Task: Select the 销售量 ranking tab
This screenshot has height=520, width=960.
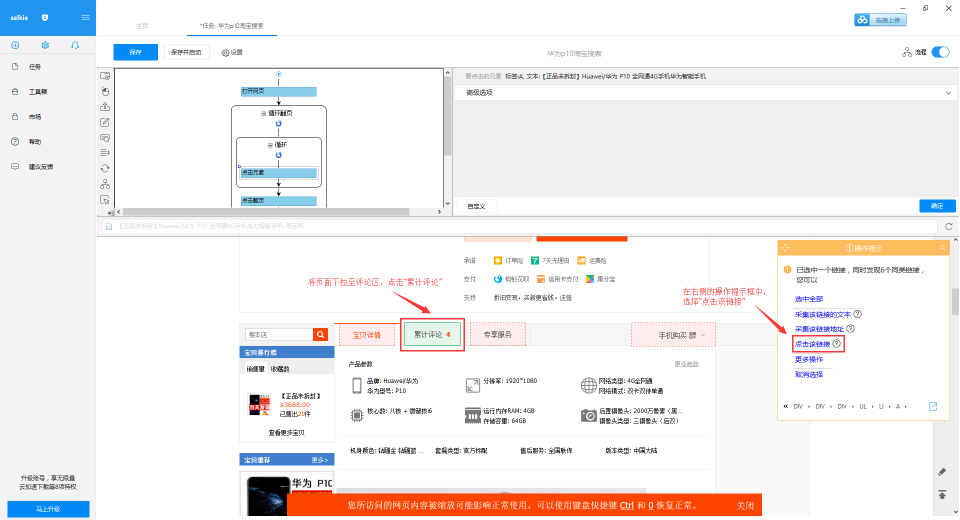Action: click(x=255, y=369)
